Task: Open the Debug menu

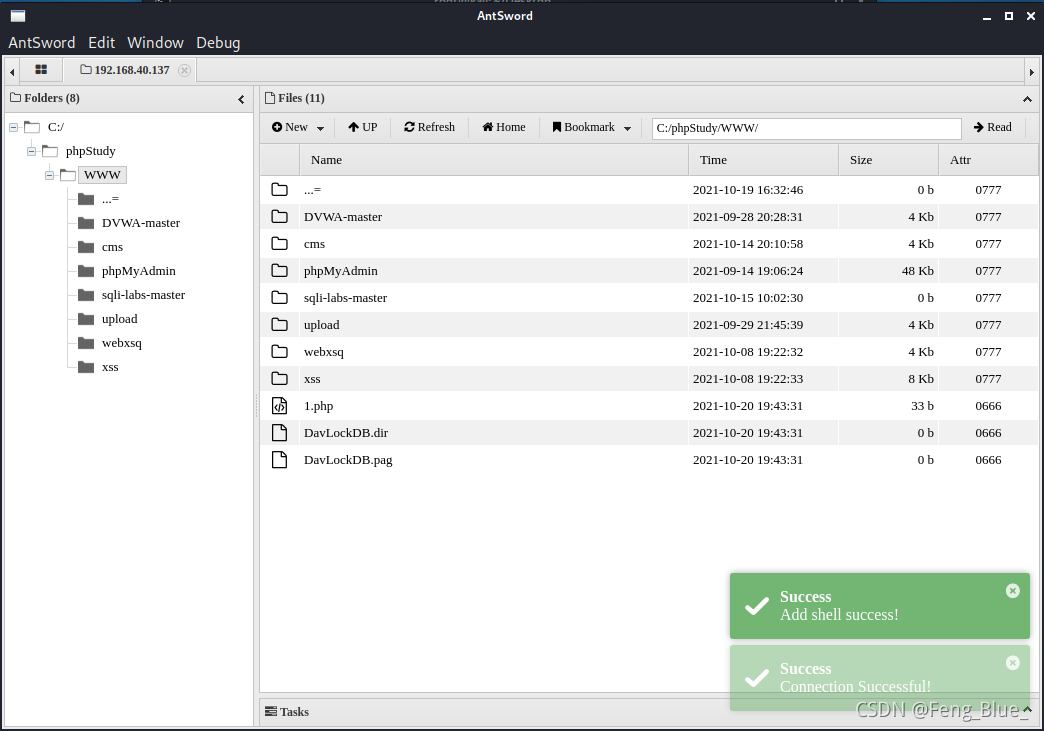Action: coord(218,43)
